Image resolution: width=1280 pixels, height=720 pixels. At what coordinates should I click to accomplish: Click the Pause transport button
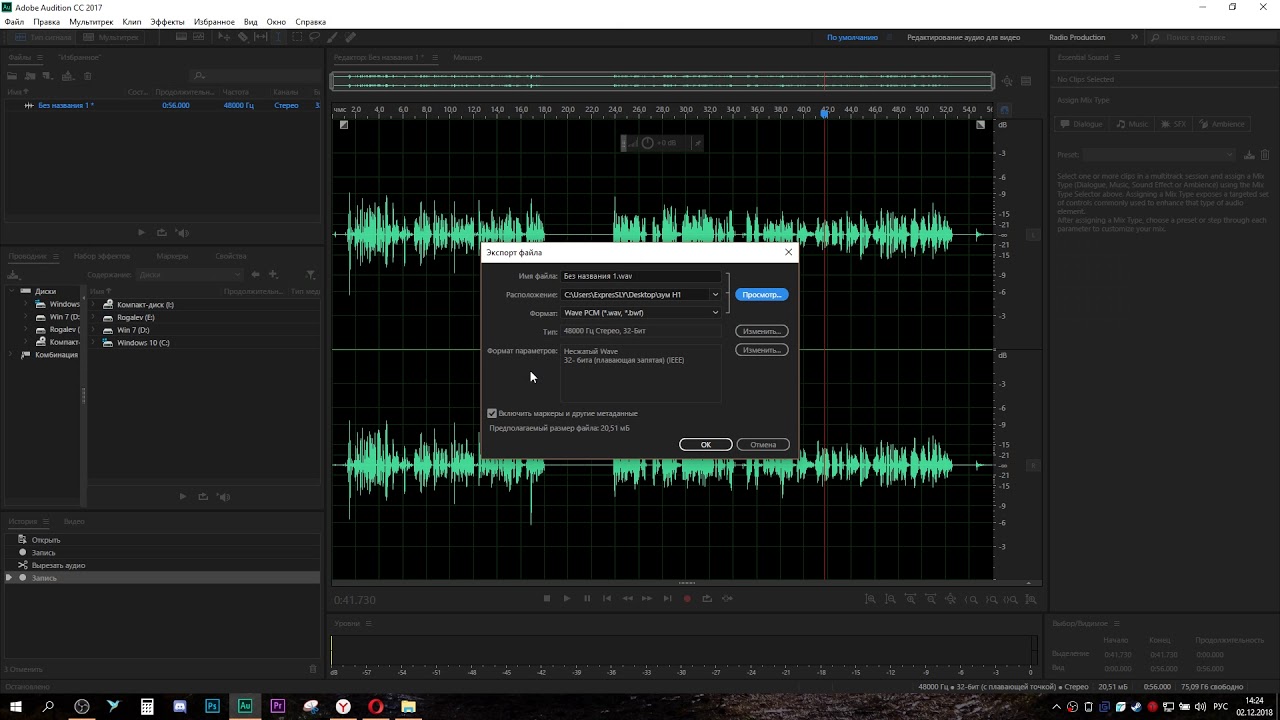[587, 598]
